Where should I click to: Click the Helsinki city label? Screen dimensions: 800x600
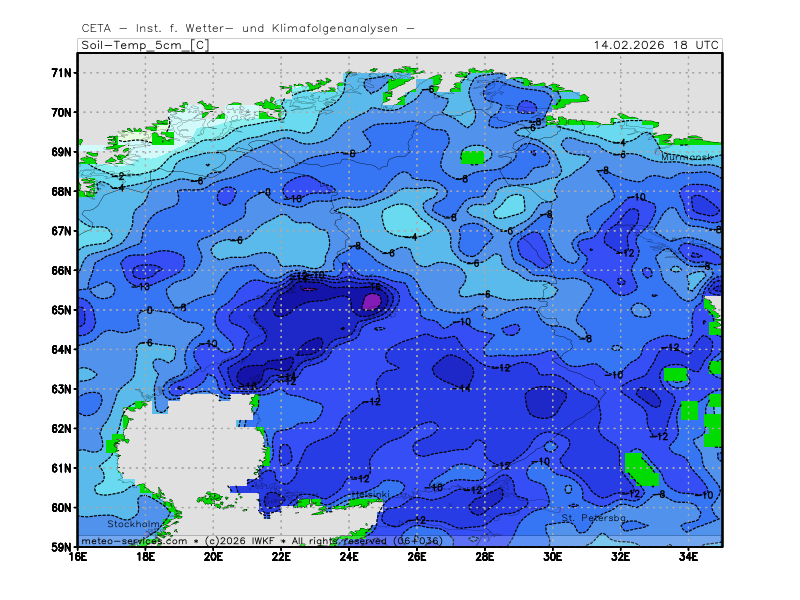[x=369, y=495]
